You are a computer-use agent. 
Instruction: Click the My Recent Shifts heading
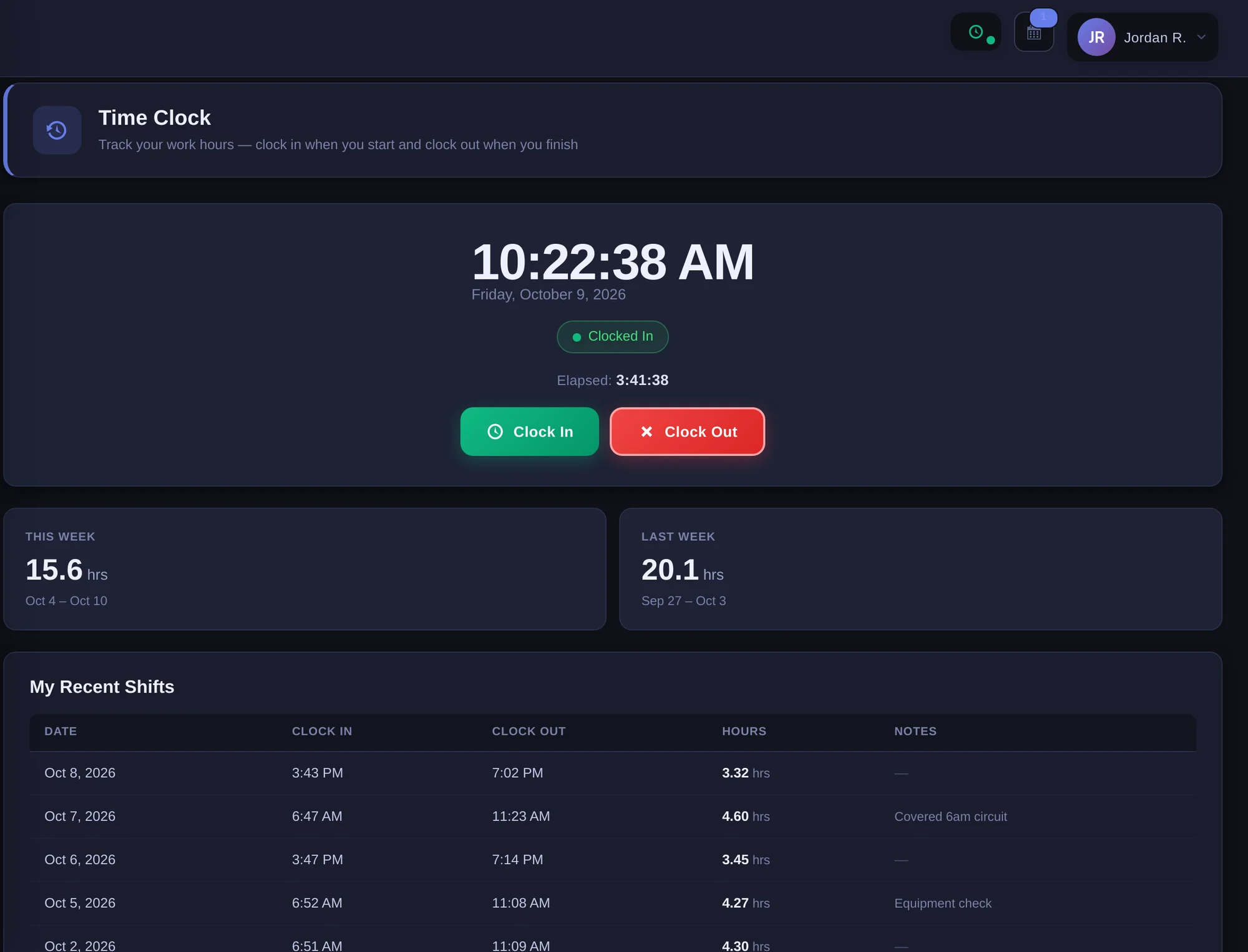click(102, 687)
